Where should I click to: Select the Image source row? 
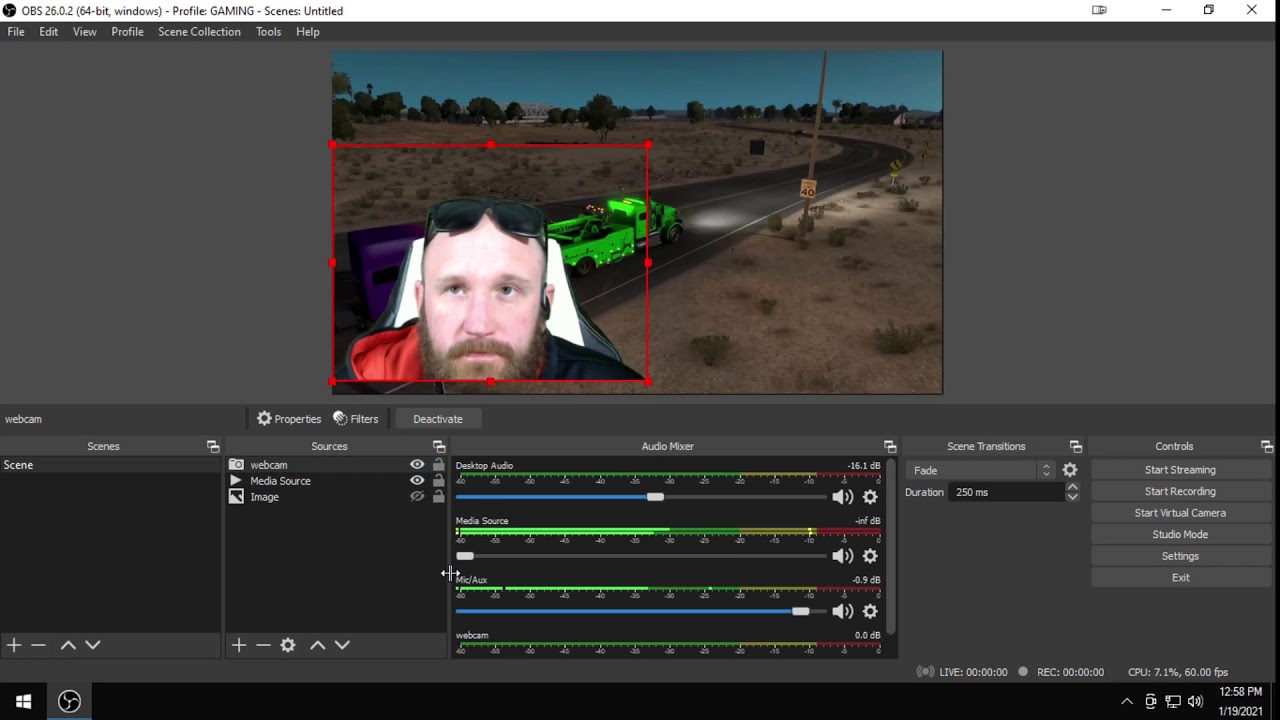click(x=336, y=497)
